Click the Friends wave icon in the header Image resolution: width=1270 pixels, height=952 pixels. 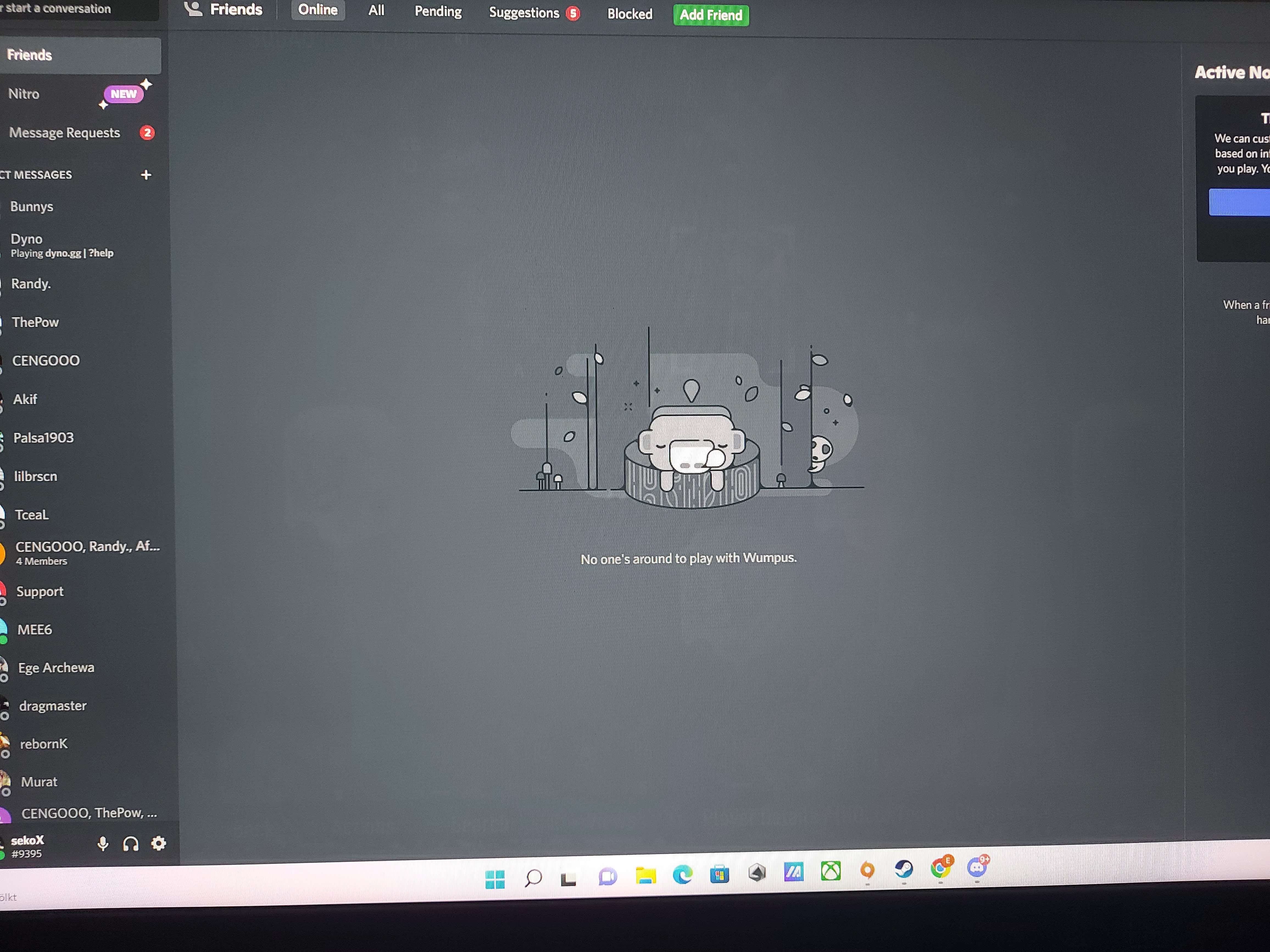click(x=193, y=9)
